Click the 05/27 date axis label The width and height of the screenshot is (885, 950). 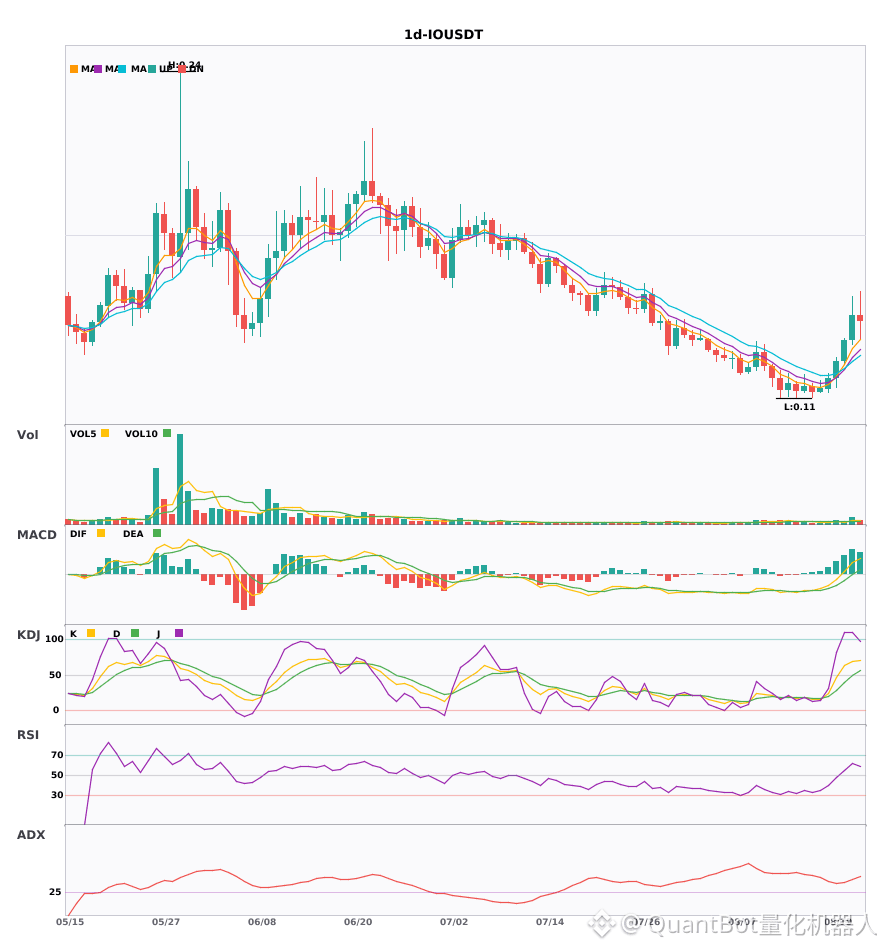[x=166, y=922]
